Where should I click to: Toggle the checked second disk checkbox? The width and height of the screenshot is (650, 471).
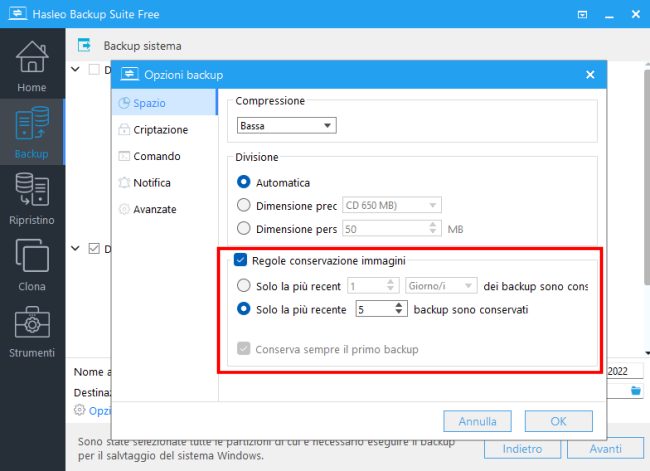[x=94, y=248]
